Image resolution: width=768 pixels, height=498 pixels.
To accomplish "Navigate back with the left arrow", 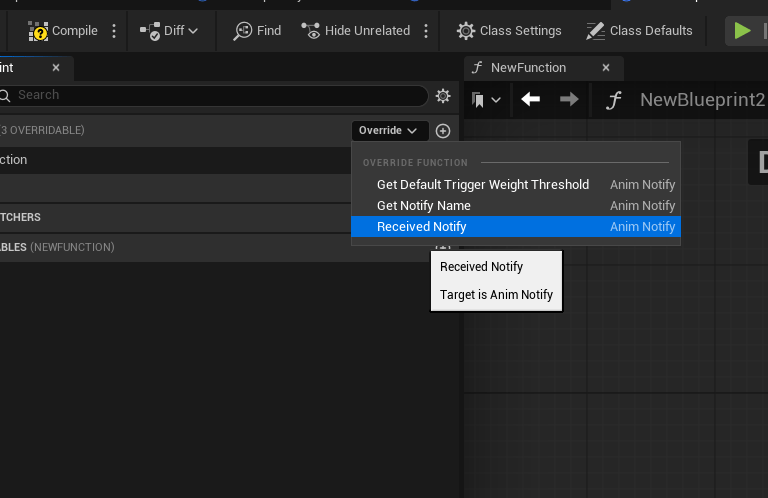I will coord(531,100).
